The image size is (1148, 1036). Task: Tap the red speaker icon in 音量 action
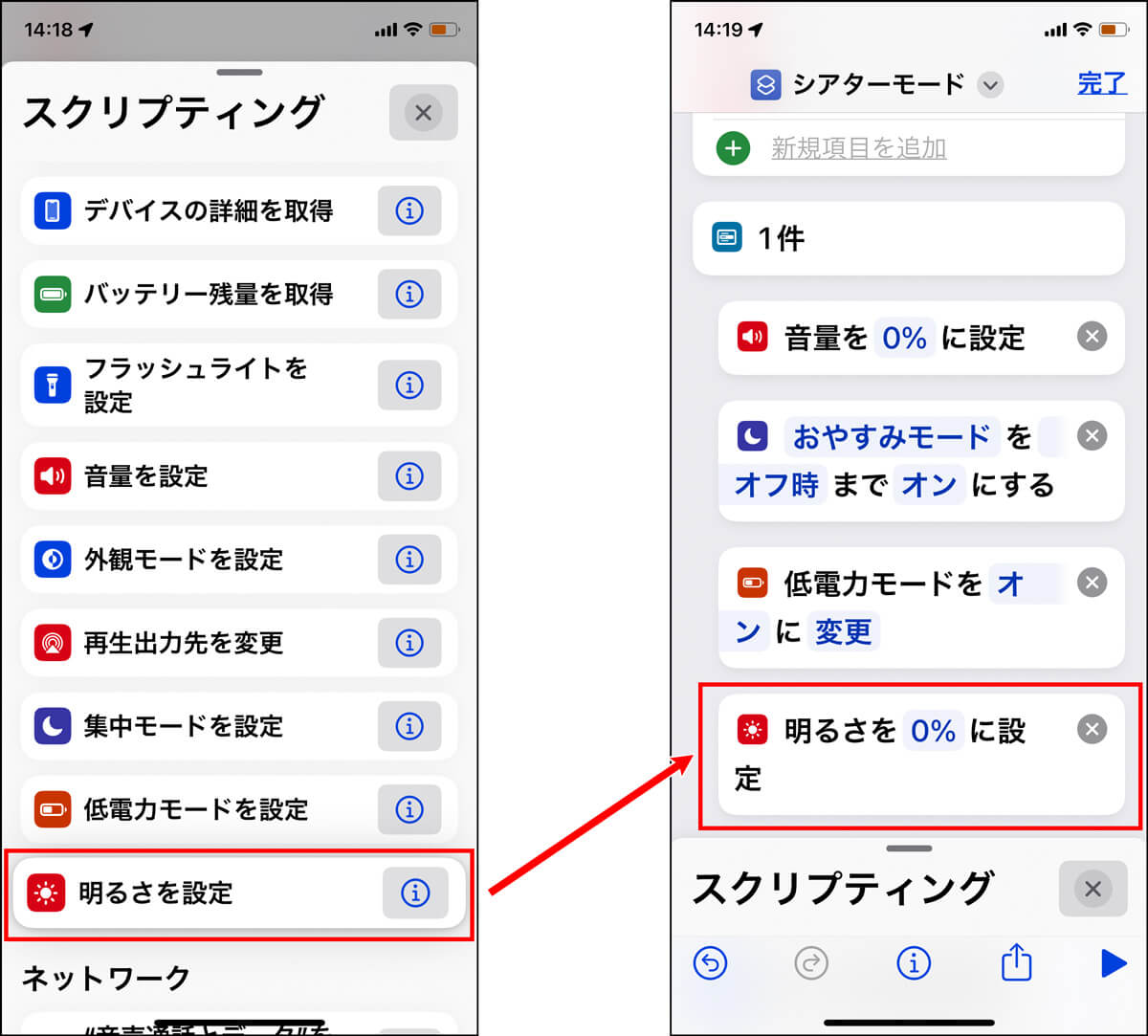click(752, 337)
